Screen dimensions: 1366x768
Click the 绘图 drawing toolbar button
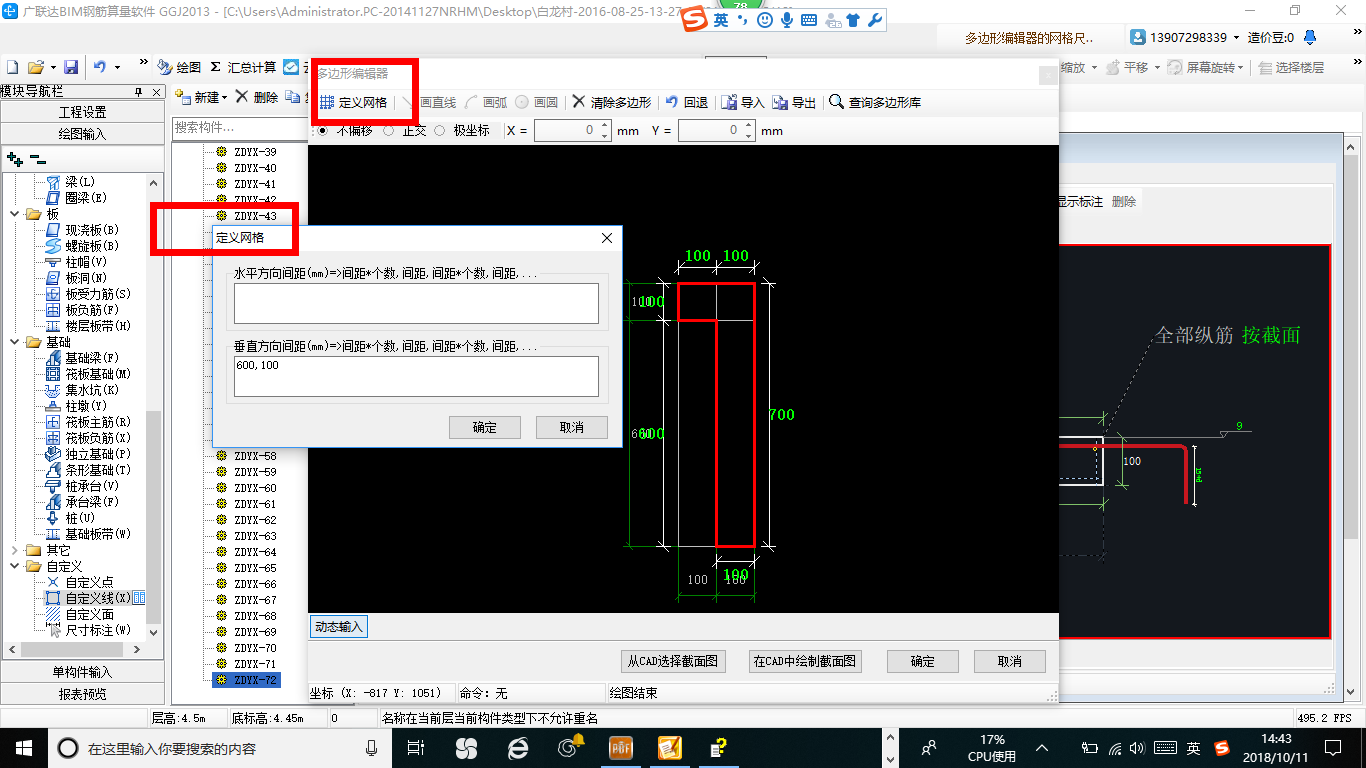180,67
